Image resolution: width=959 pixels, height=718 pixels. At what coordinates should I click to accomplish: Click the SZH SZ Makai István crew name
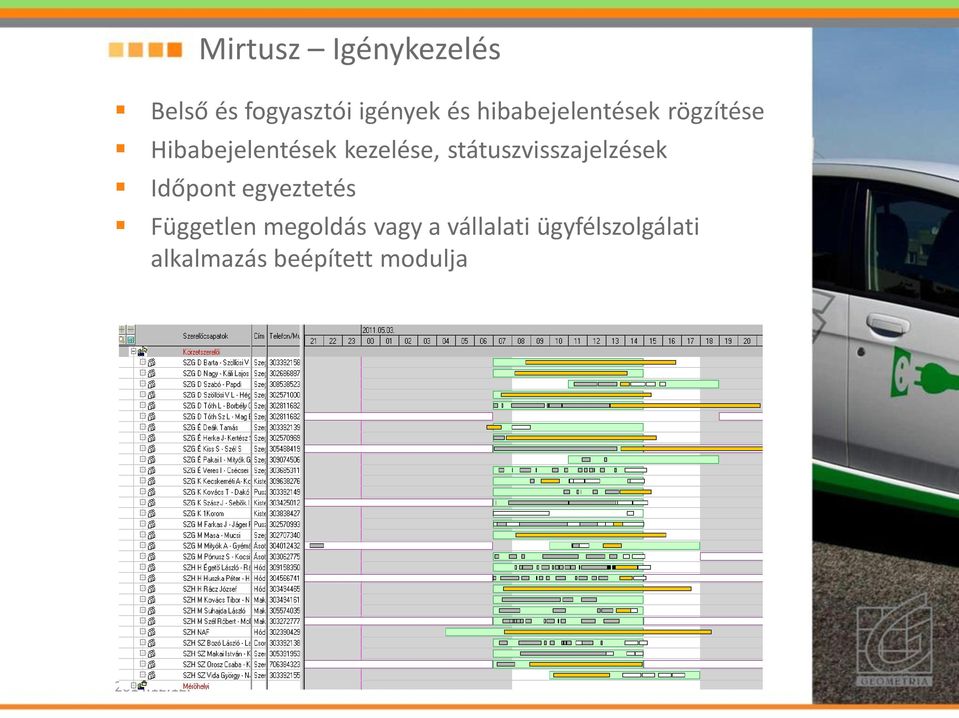(216, 653)
